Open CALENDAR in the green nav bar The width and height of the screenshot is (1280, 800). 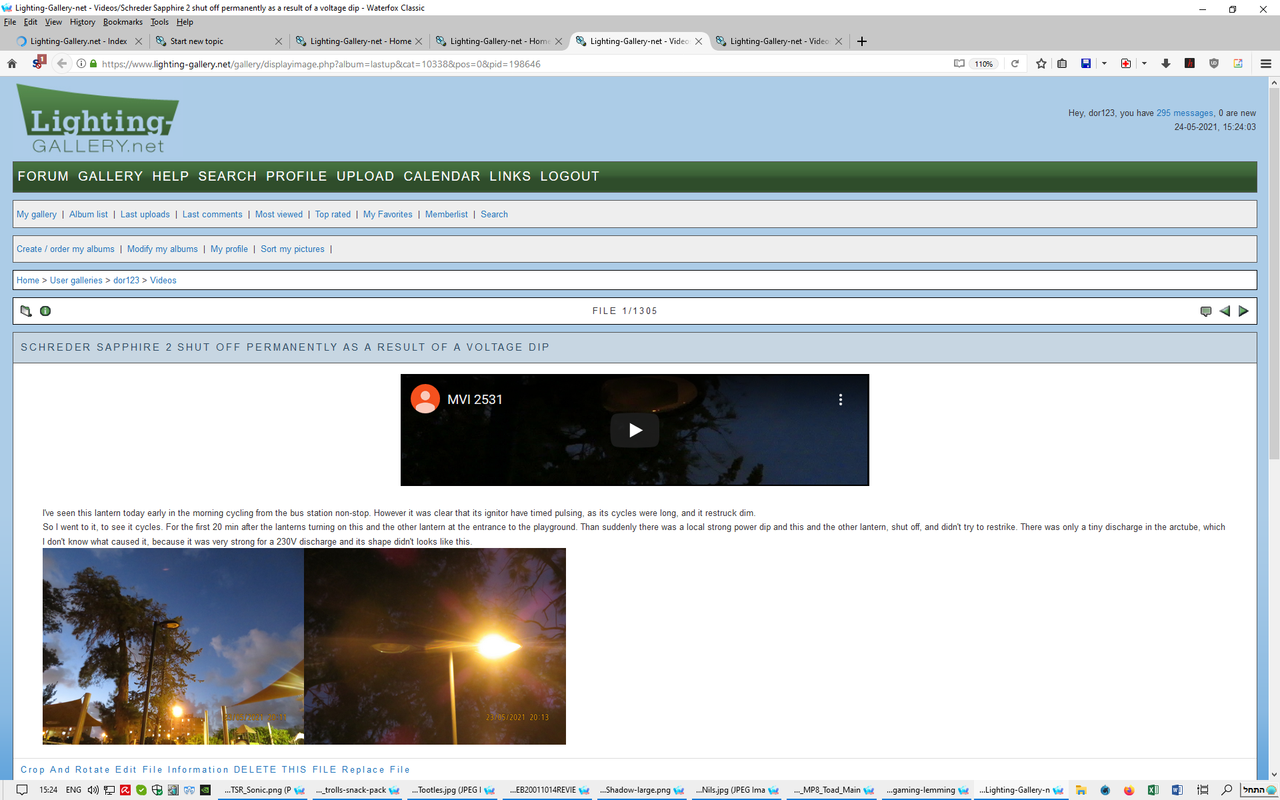(442, 176)
